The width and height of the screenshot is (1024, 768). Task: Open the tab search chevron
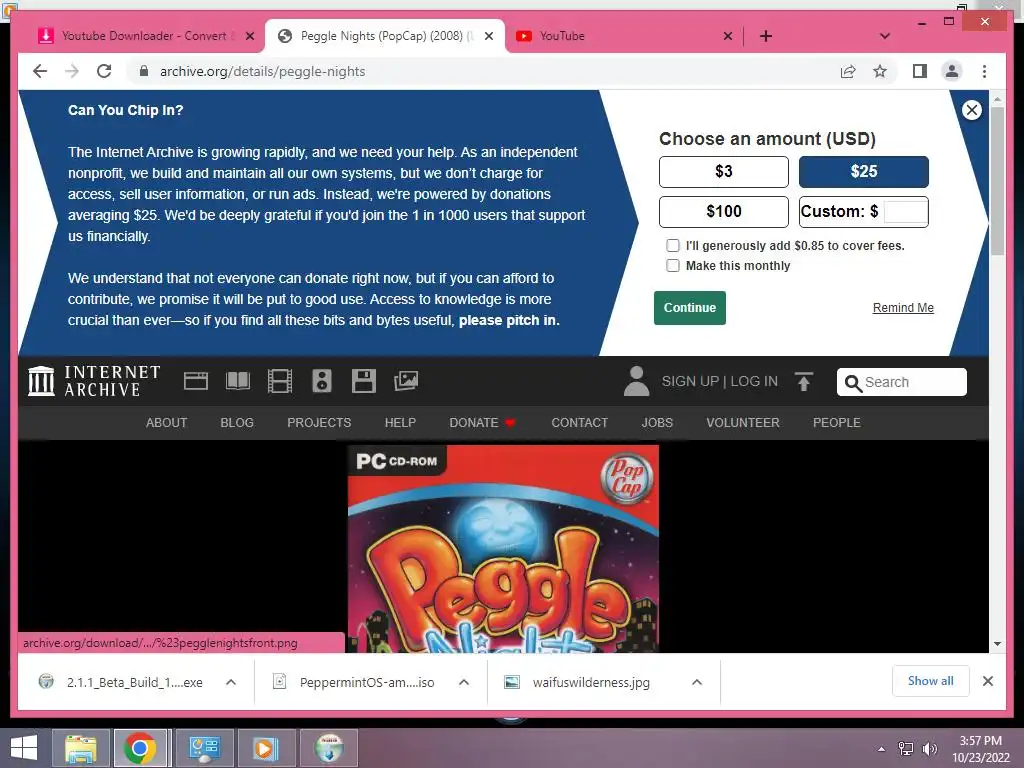coord(885,36)
